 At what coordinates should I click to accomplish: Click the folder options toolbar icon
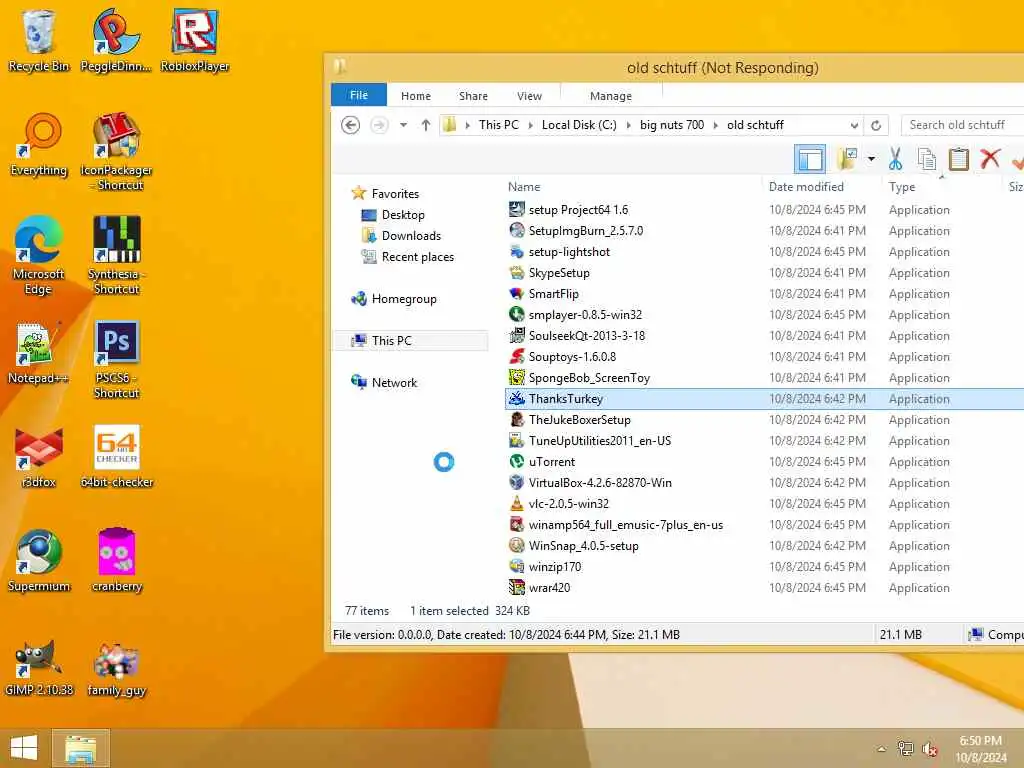point(847,159)
